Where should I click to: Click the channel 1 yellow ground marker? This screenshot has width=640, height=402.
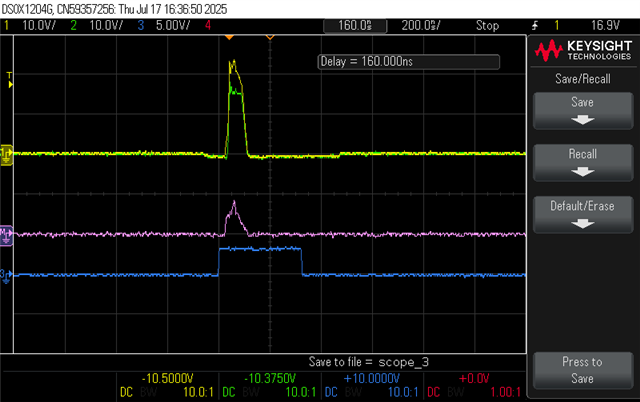click(7, 155)
